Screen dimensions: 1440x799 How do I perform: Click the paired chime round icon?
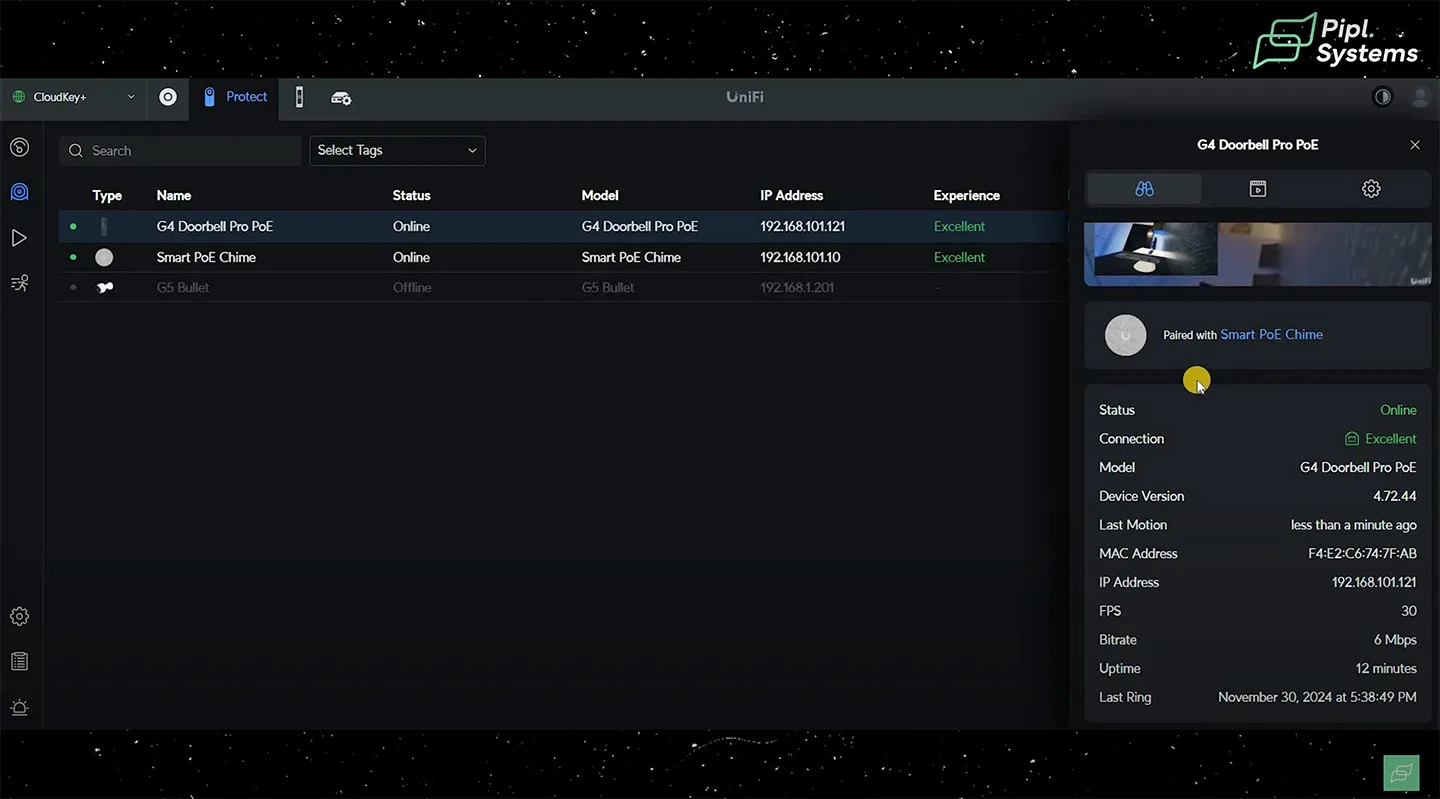click(x=1125, y=335)
